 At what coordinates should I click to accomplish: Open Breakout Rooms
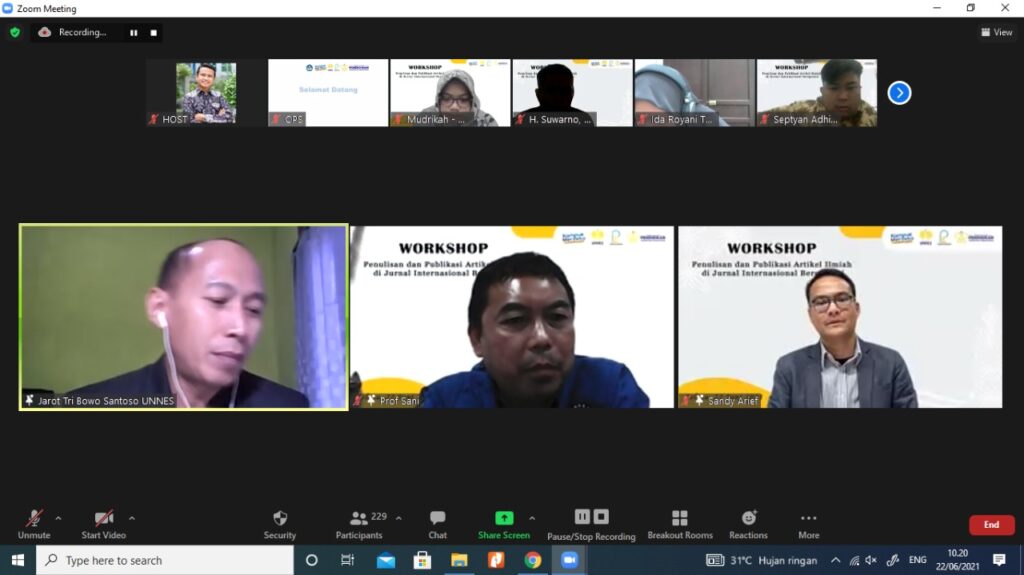(x=679, y=523)
